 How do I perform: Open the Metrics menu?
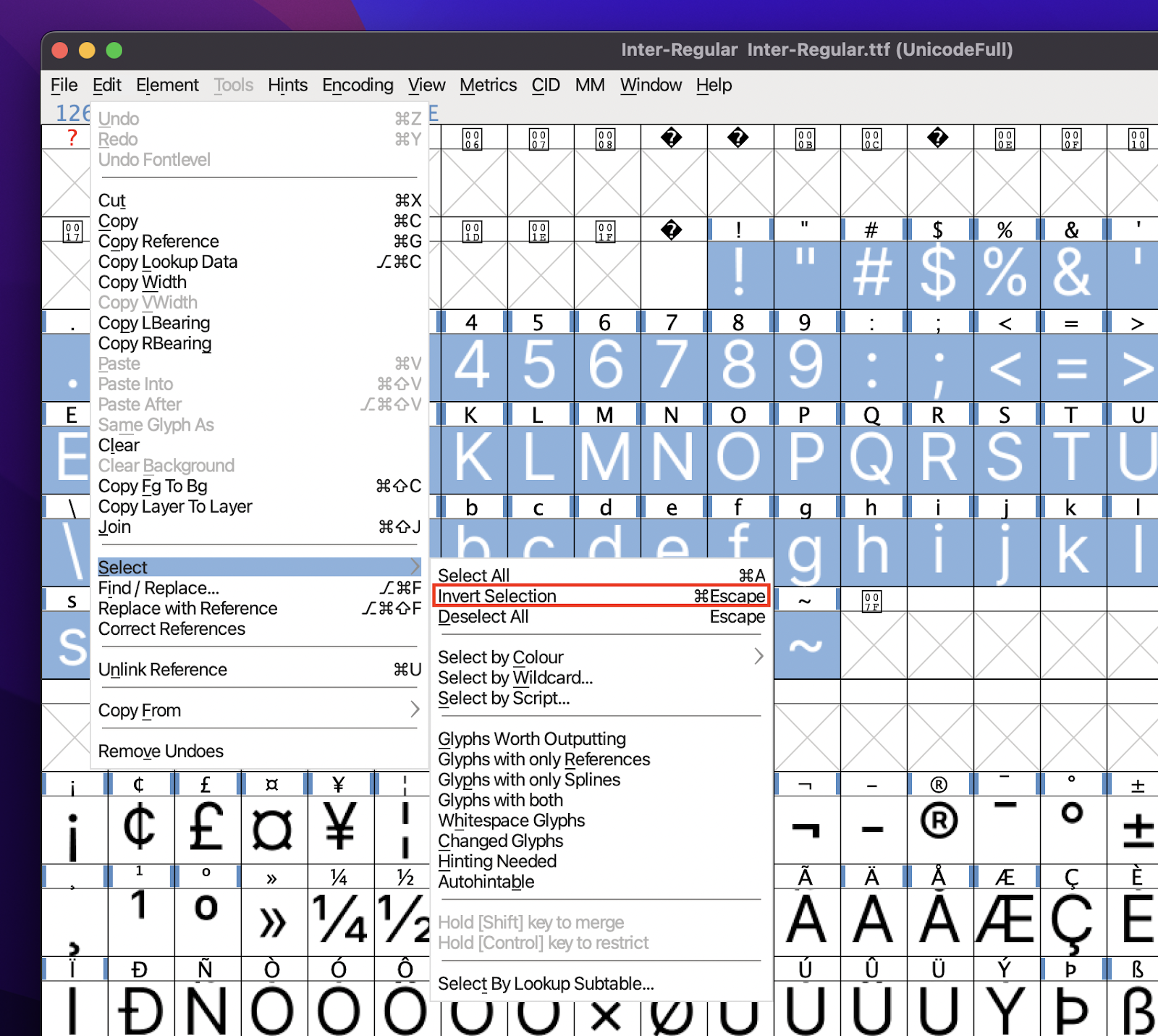488,85
